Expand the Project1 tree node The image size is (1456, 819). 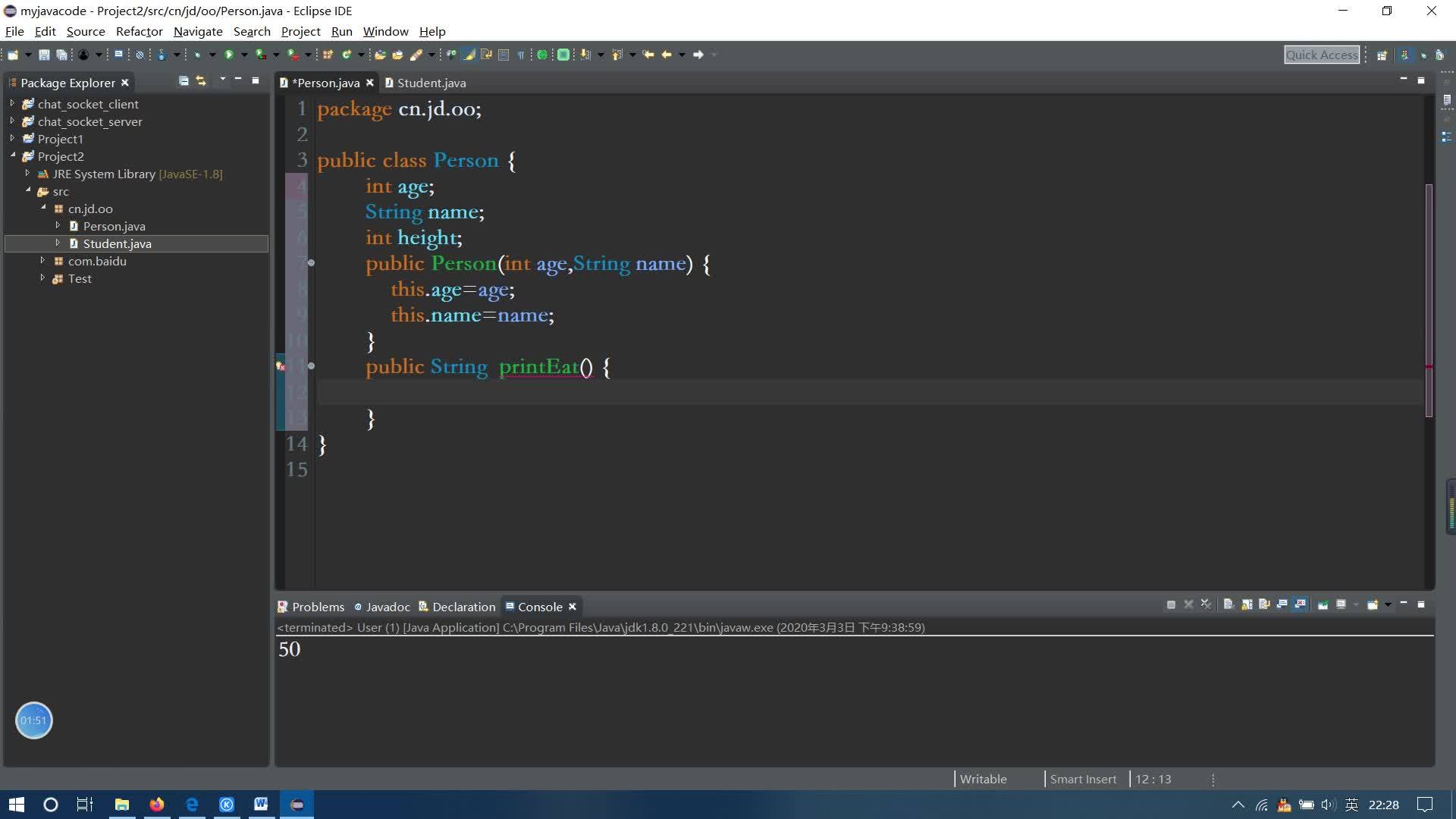click(x=12, y=138)
